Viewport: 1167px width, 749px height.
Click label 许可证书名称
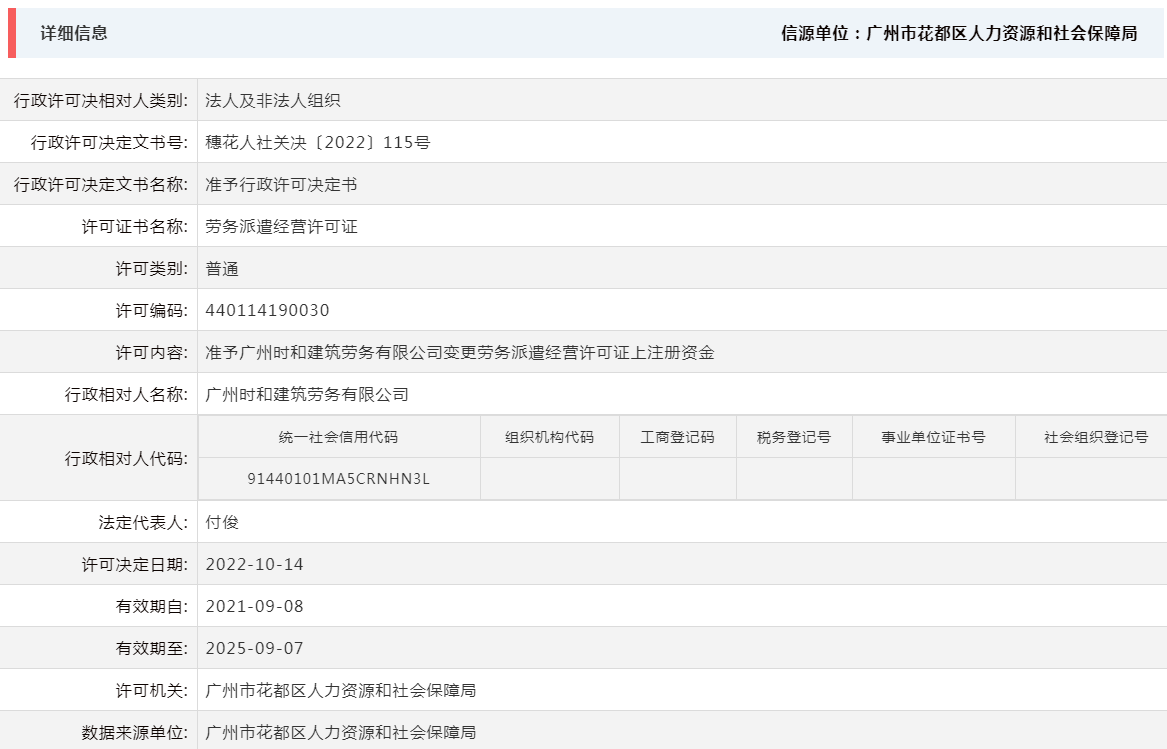135,226
